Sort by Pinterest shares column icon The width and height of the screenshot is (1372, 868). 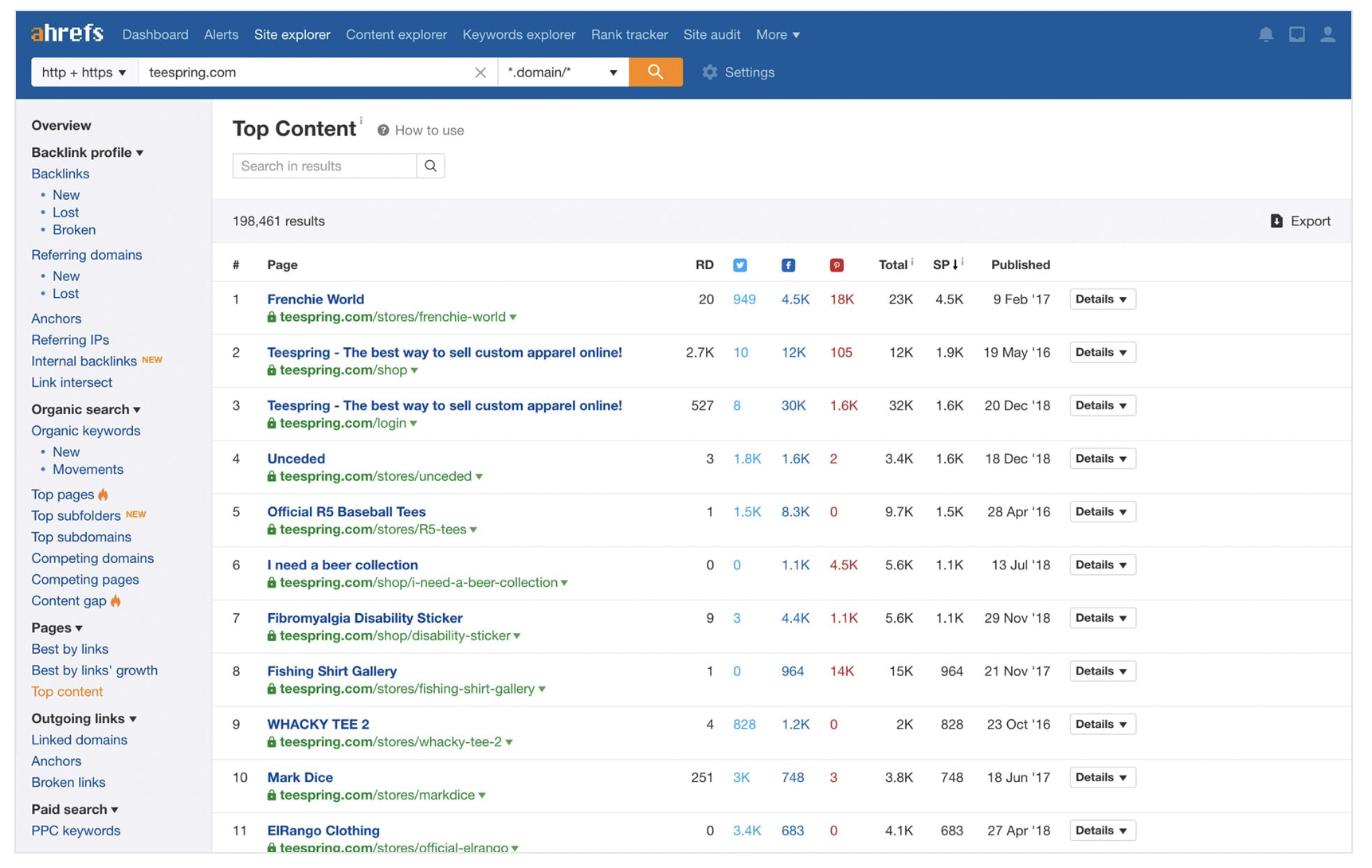pyautogui.click(x=836, y=265)
